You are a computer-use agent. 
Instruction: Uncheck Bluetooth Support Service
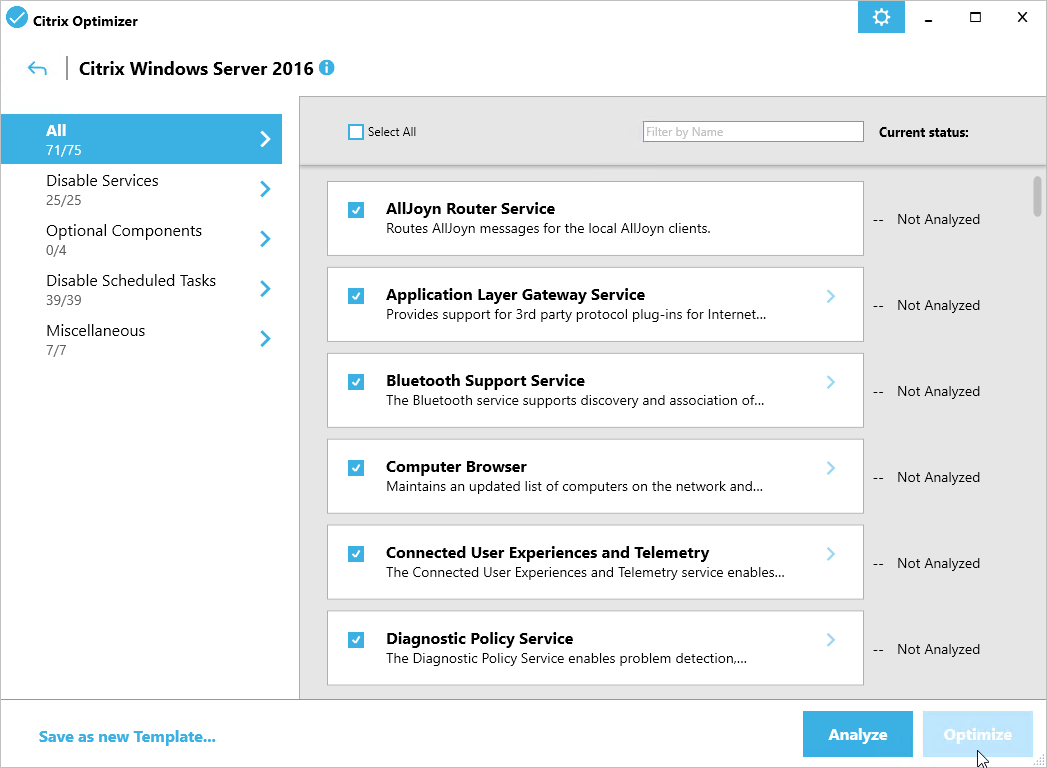point(356,382)
